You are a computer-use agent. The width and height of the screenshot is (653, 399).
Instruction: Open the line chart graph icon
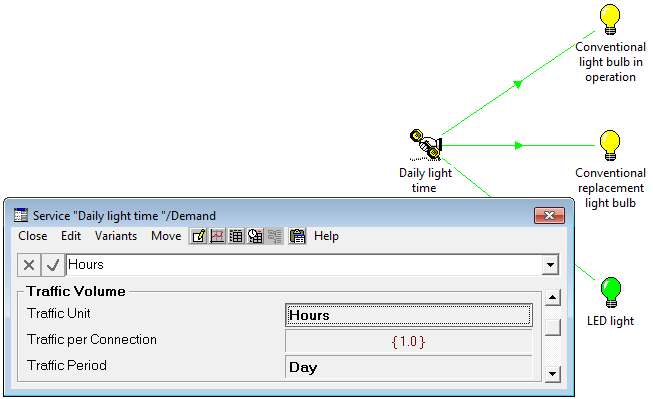[217, 236]
